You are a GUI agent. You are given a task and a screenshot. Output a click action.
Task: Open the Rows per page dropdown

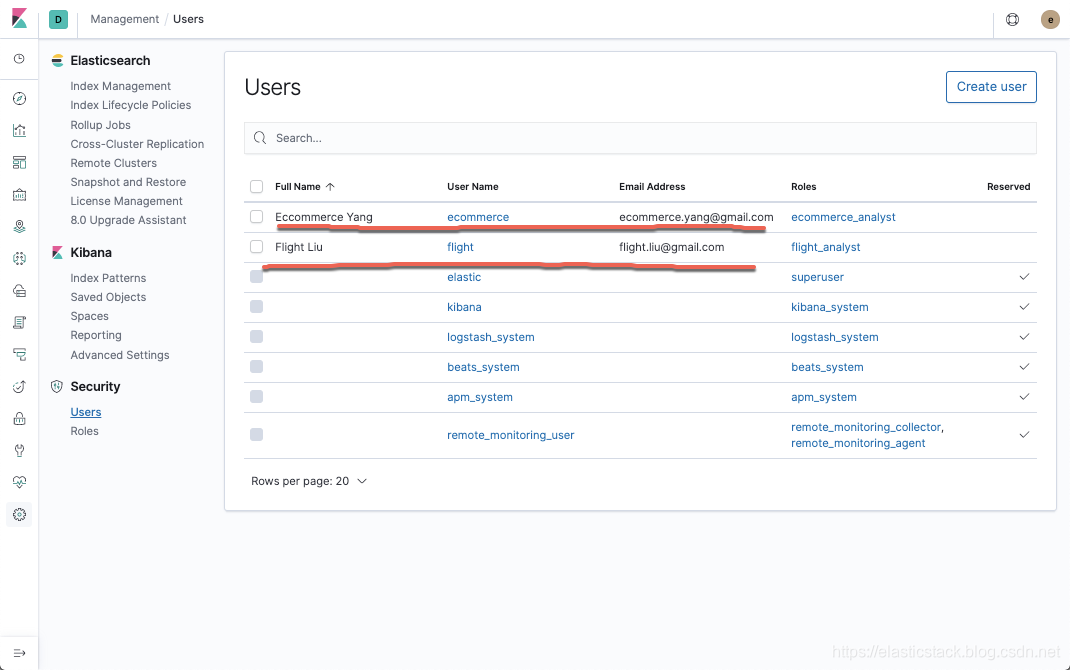[309, 481]
